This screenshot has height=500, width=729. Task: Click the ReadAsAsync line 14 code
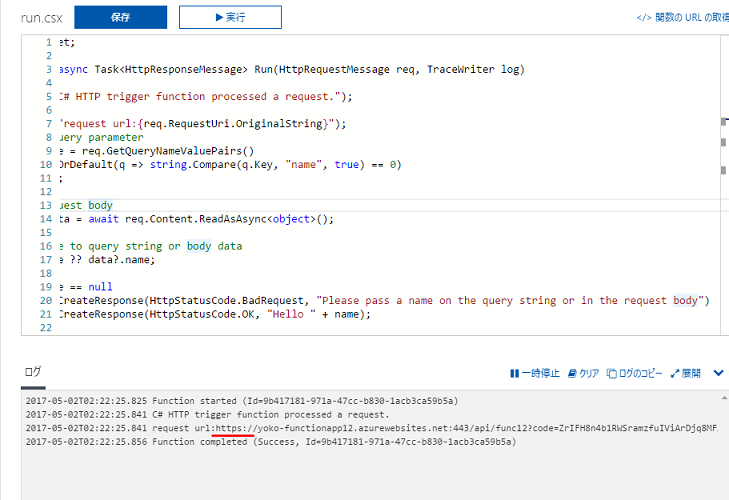(196, 219)
